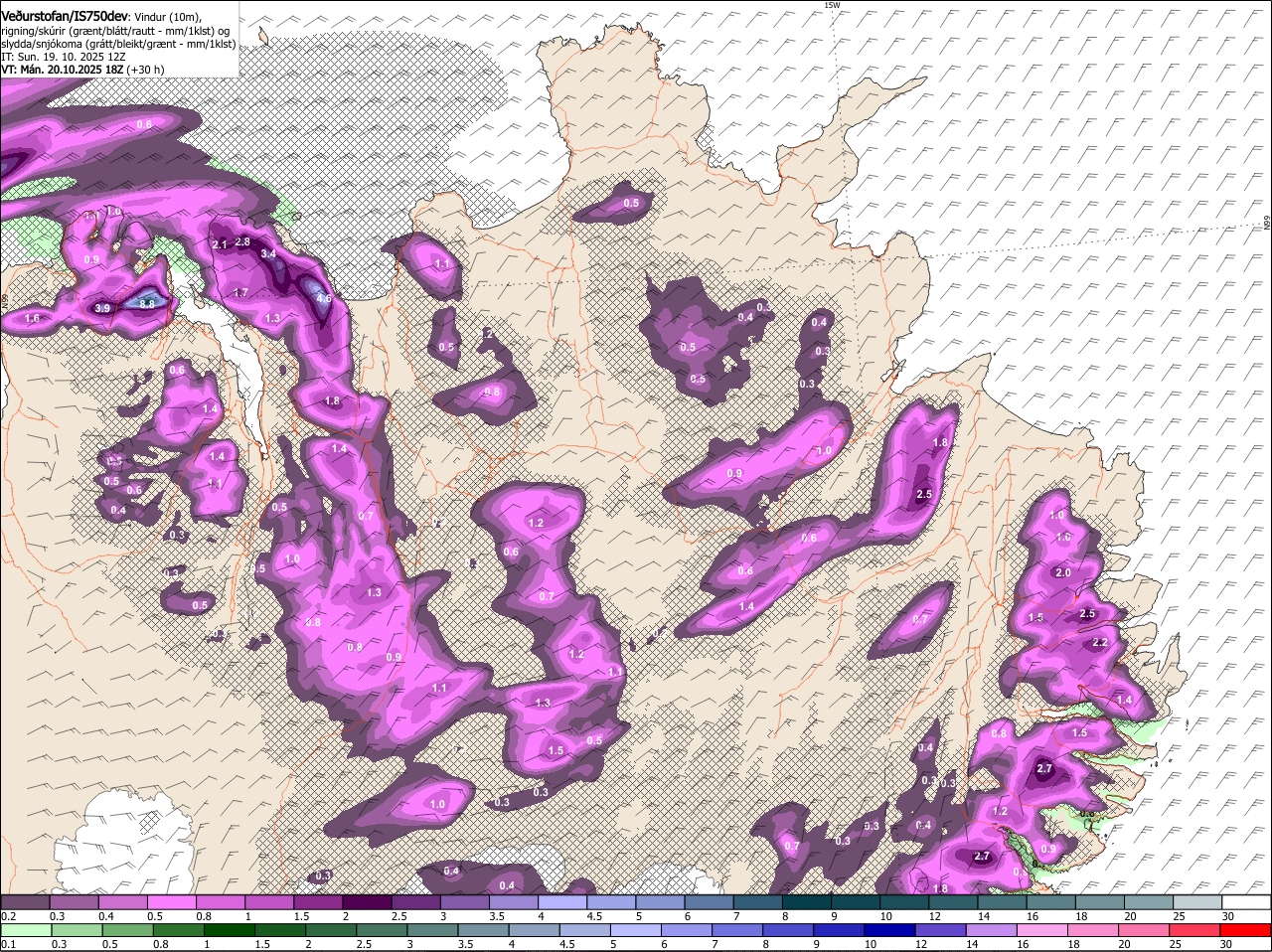Click the 2.2 value in the eastern band
The width and height of the screenshot is (1272, 952).
[x=1100, y=643]
